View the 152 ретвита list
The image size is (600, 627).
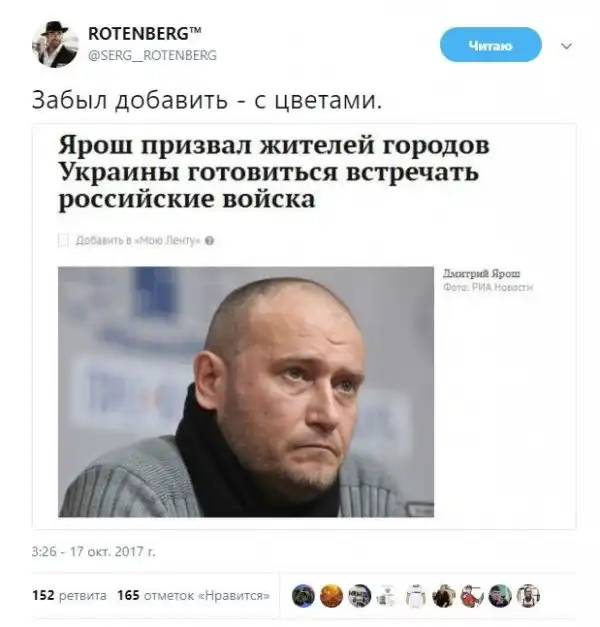(69, 595)
